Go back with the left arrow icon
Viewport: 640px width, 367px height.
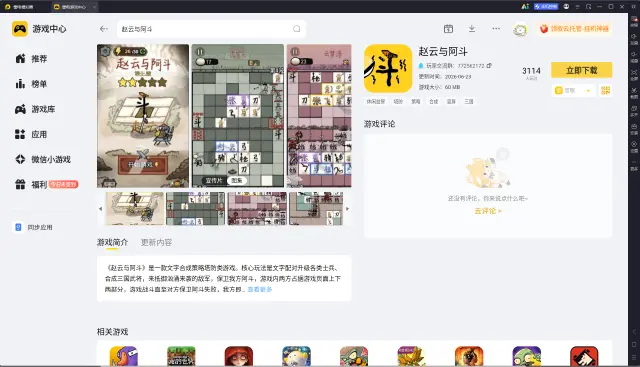(104, 29)
